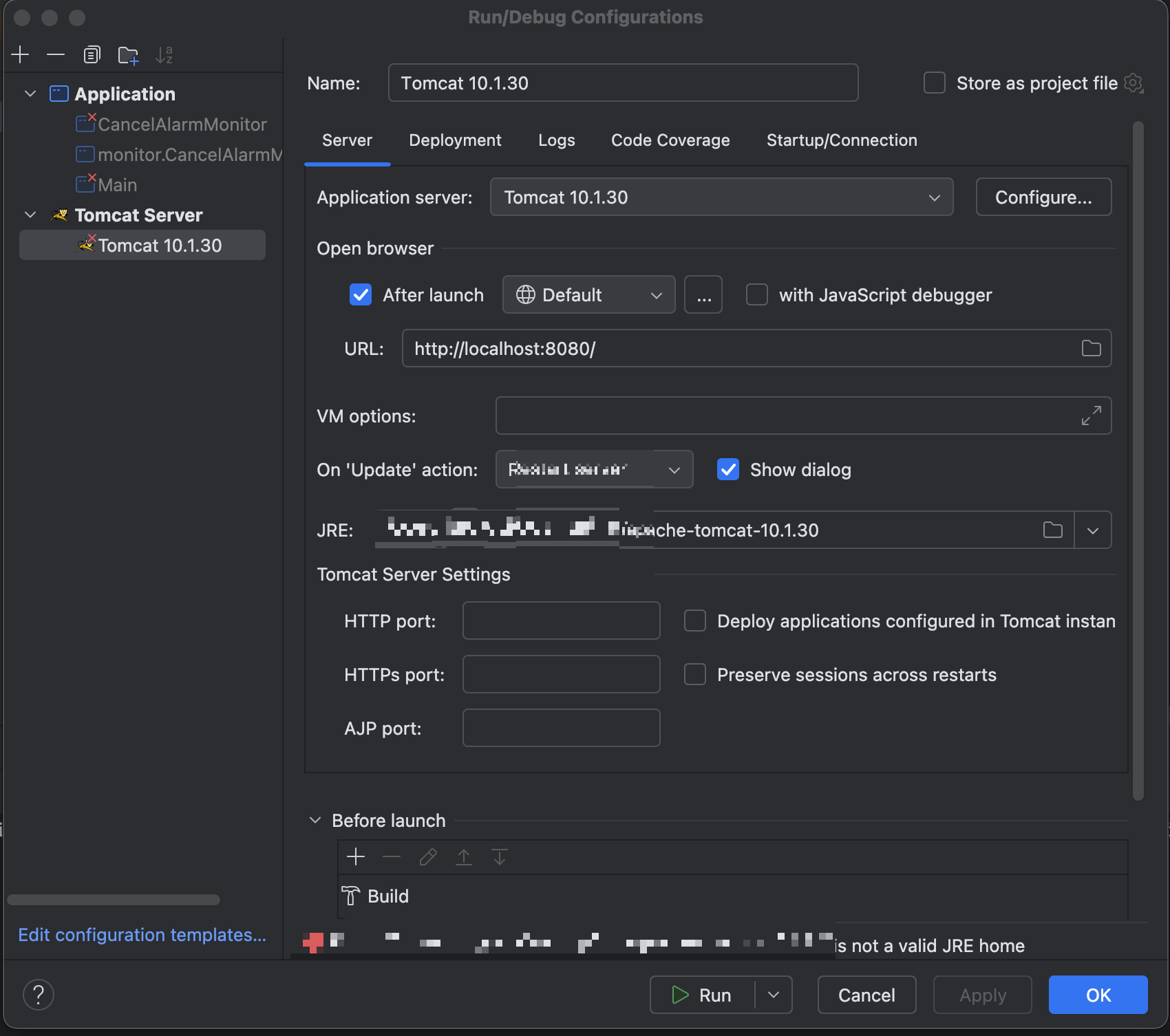Open the On 'Update' action dropdown
Screen dimensions: 1170x1036
pos(595,469)
